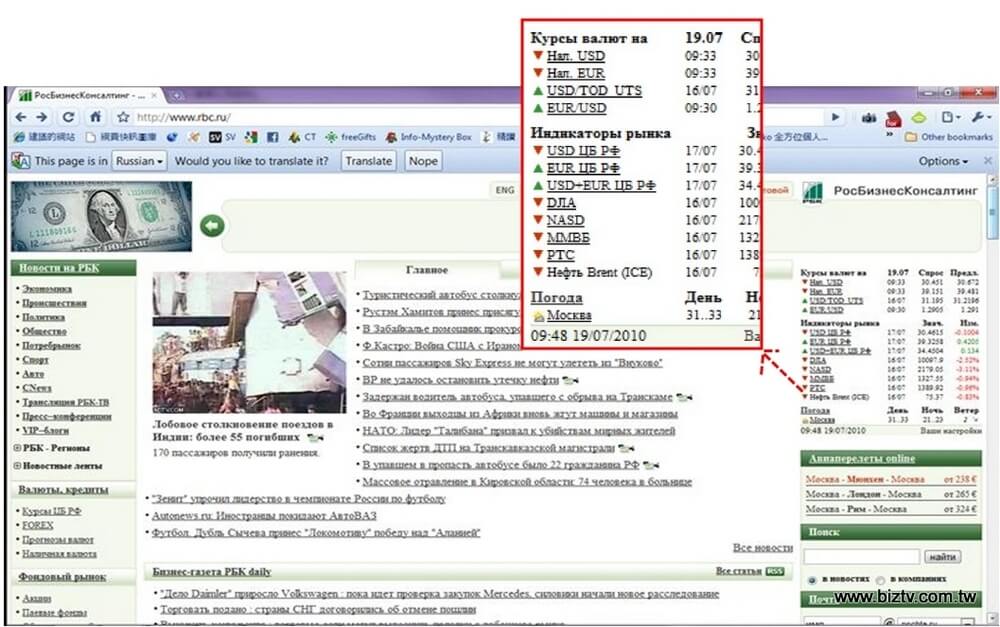1000x627 pixels.
Task: Open the translate bar Options dropdown
Action: pyautogui.click(x=943, y=161)
